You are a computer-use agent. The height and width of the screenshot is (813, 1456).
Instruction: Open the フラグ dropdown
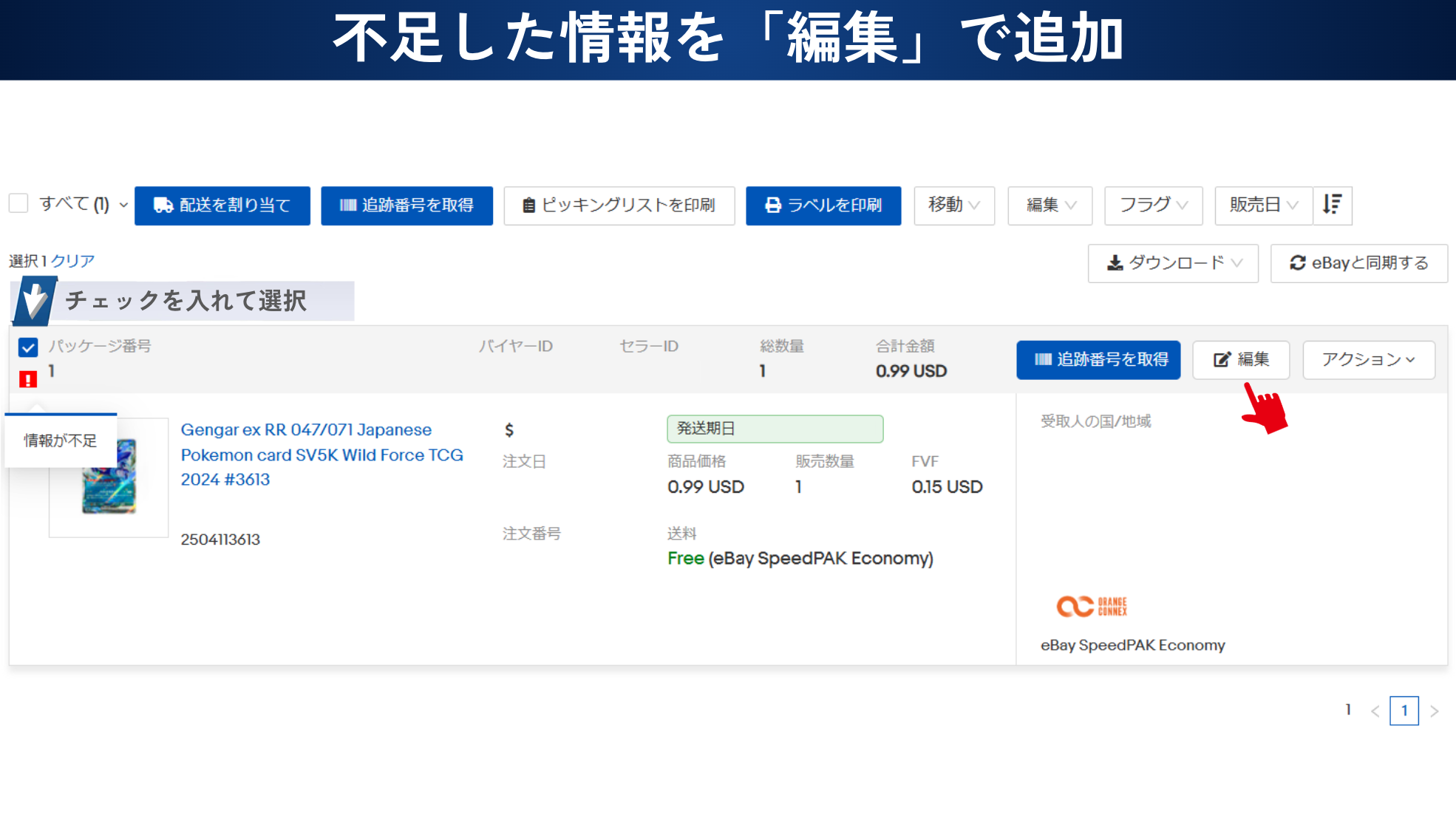coord(1153,205)
